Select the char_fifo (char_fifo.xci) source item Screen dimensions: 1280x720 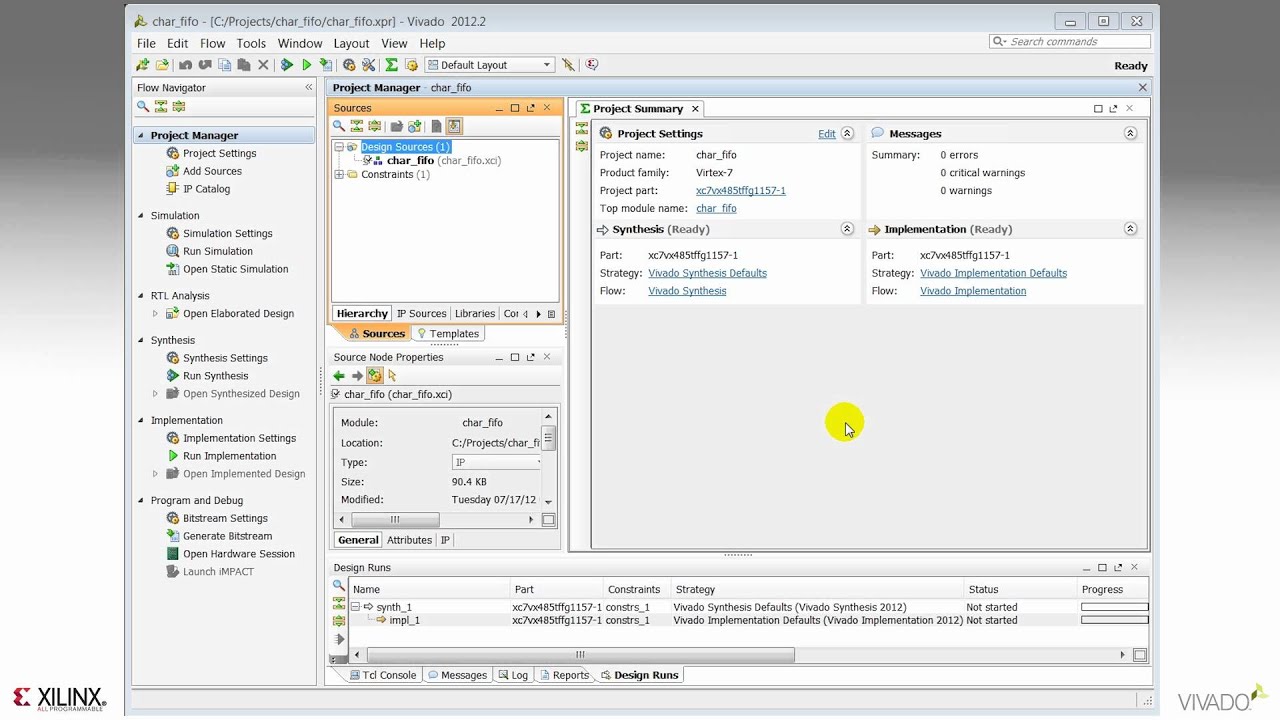tap(443, 160)
